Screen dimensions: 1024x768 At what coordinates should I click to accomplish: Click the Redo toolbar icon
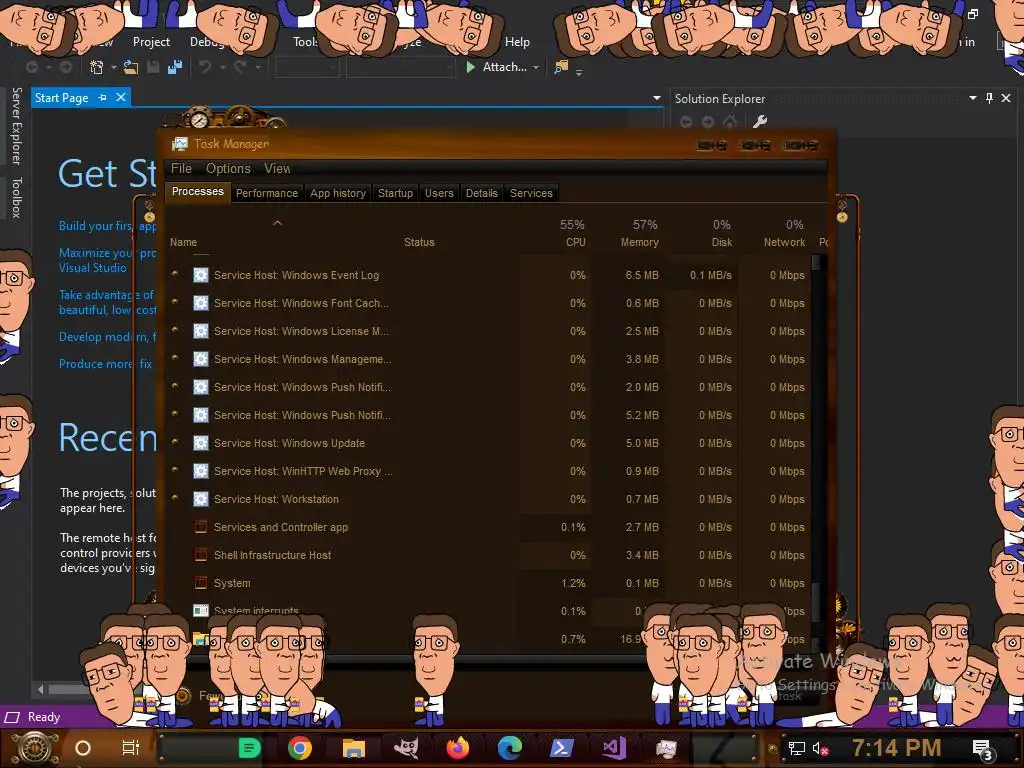240,67
